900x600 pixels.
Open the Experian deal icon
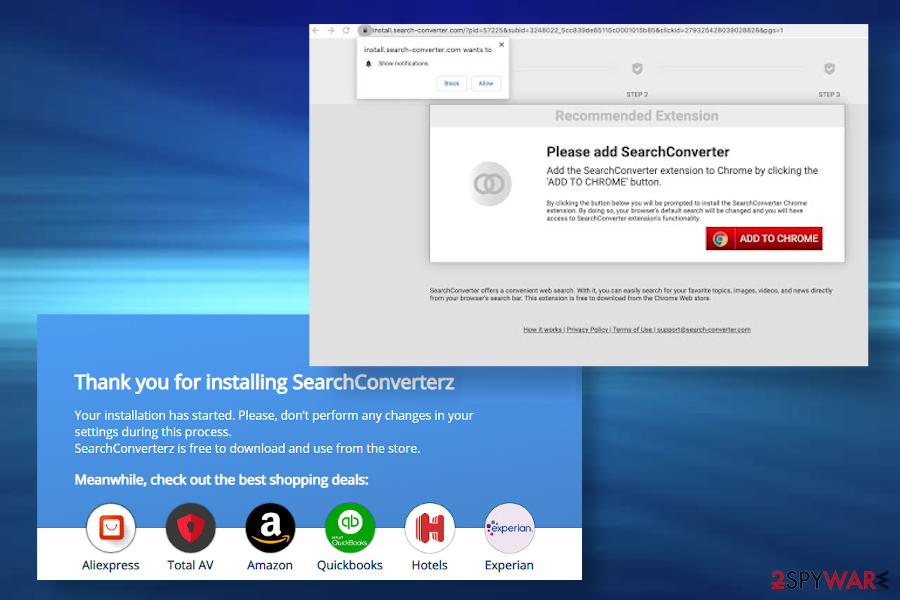coord(510,528)
